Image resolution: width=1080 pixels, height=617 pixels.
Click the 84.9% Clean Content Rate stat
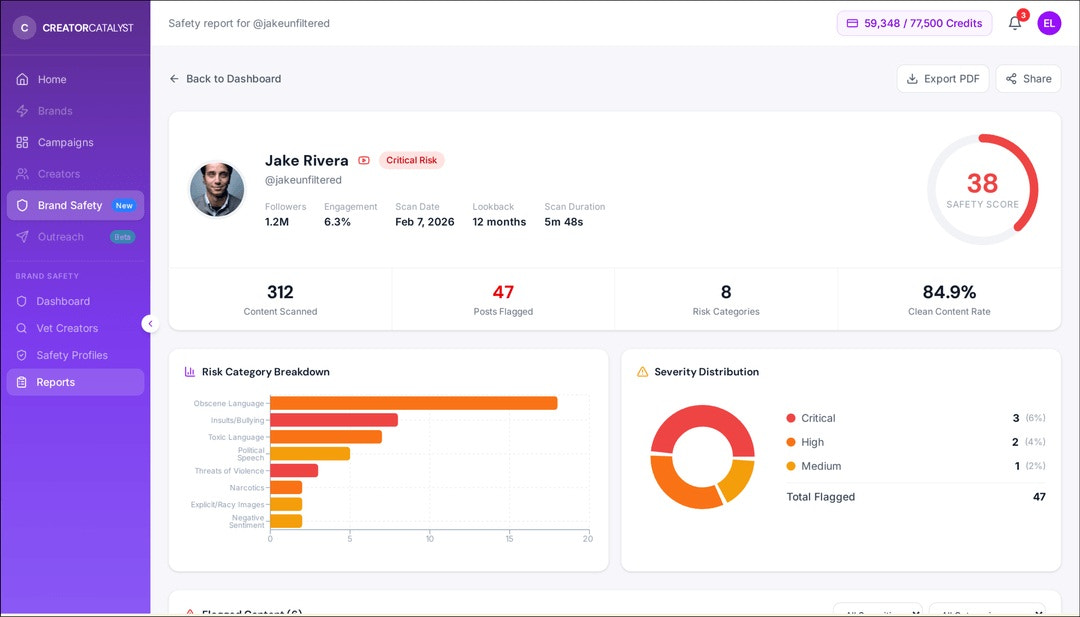[x=949, y=300]
